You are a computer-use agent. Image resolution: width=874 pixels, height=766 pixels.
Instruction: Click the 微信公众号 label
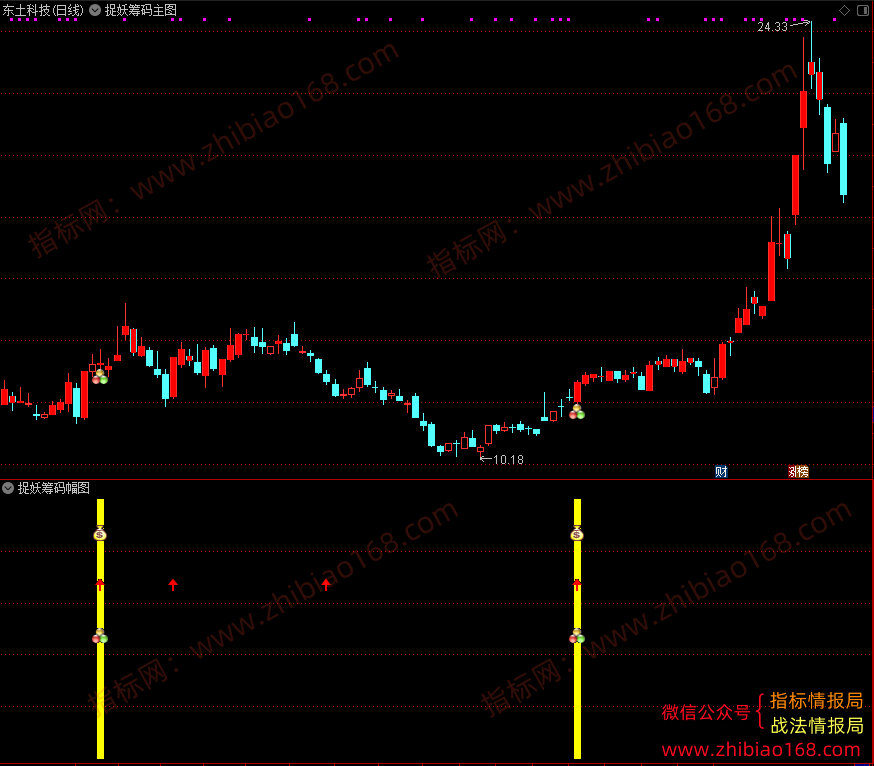706,712
